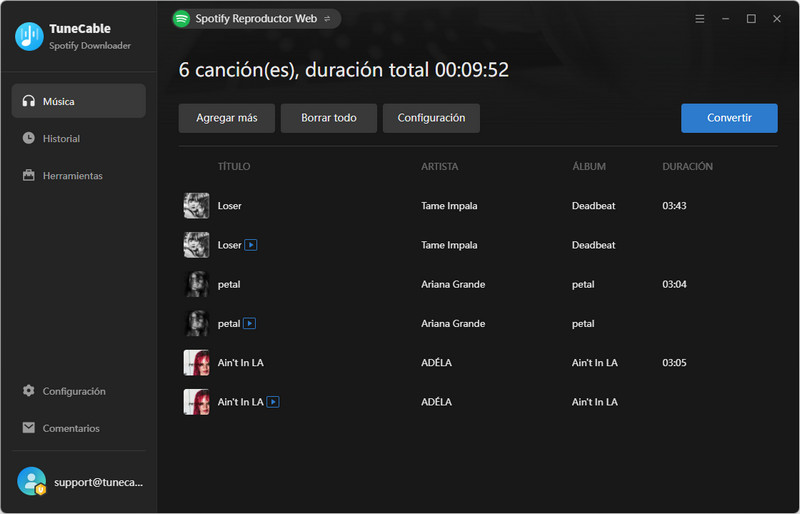Select the Ain't In LA title lasting 03:05
The height and width of the screenshot is (514, 800).
241,363
